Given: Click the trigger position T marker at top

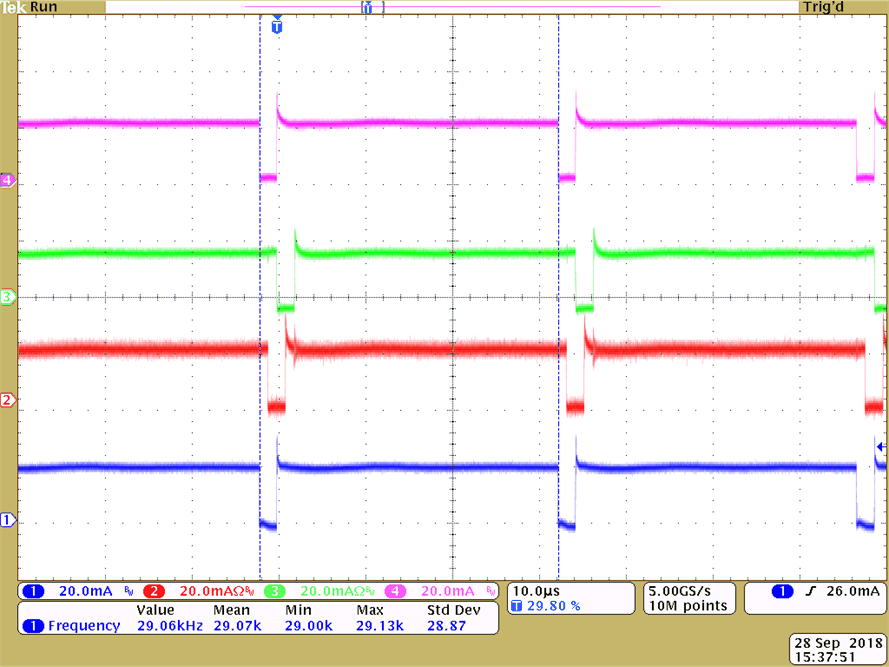Looking at the screenshot, I should click(x=277, y=27).
